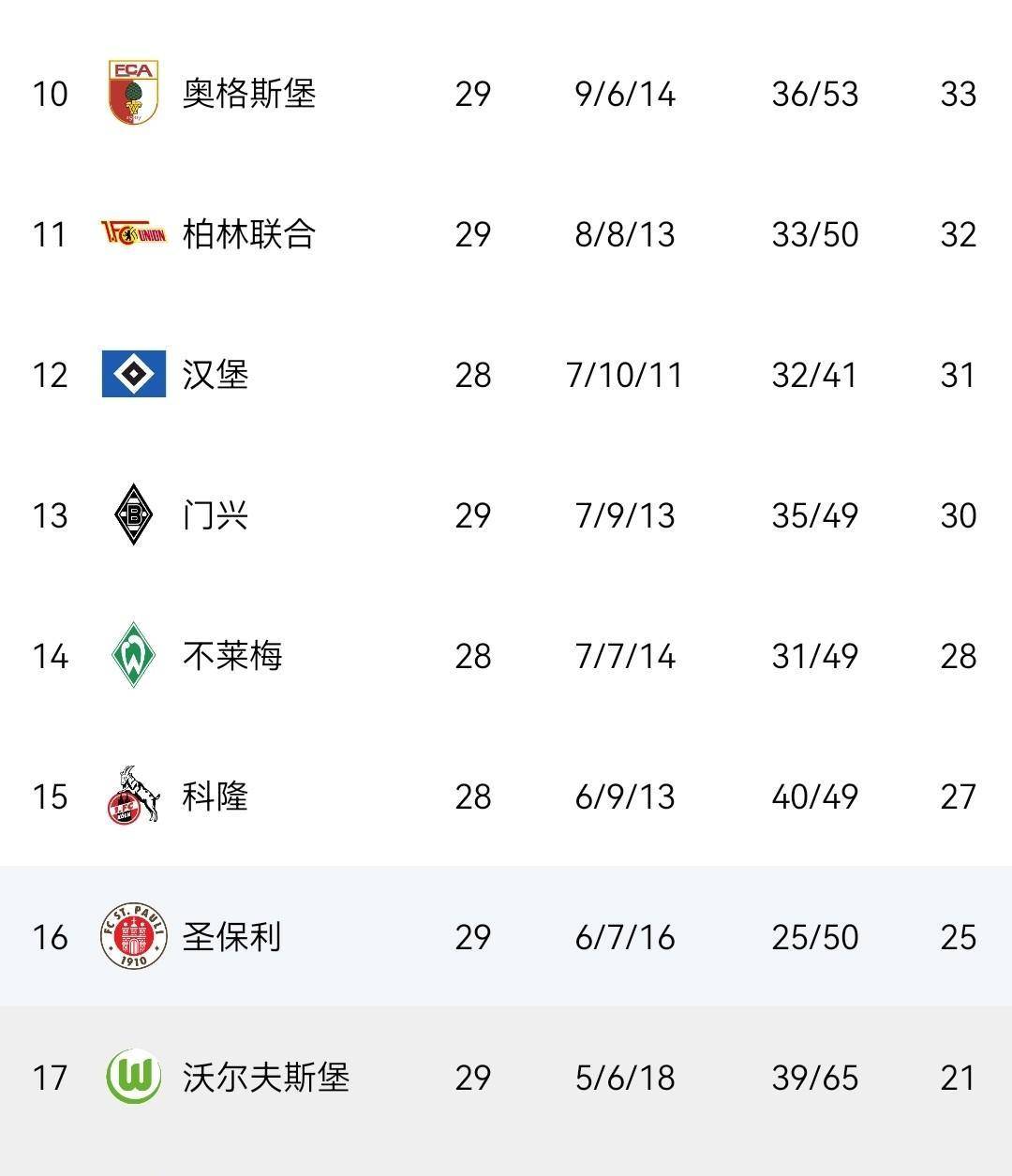Tap Köln's 40/49 goals figure
1012x1176 pixels.
tap(814, 796)
